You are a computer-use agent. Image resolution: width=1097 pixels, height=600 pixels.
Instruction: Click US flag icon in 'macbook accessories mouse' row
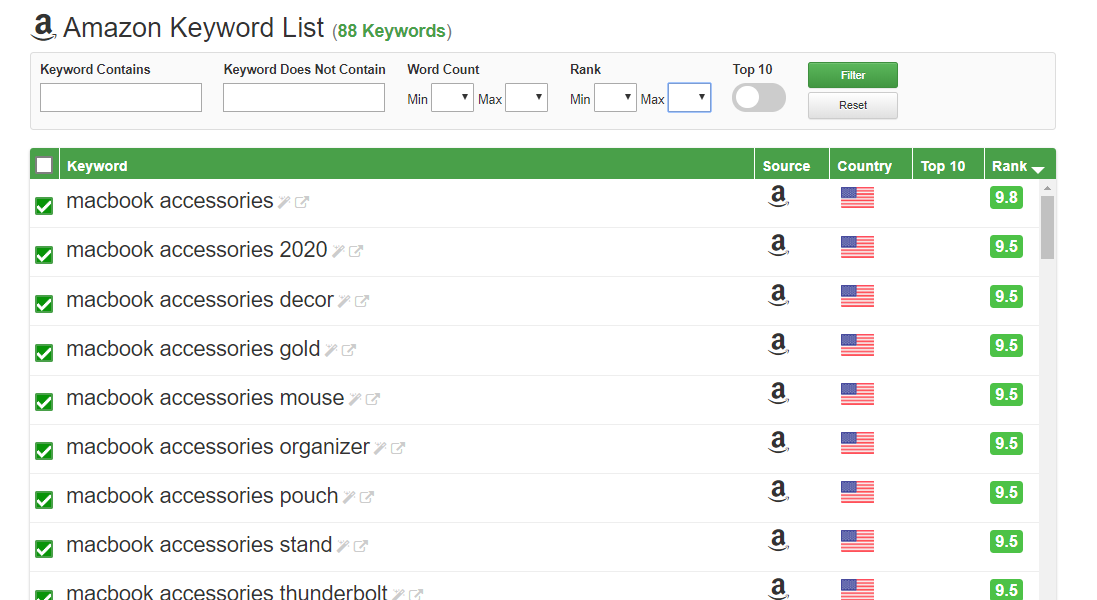click(857, 394)
